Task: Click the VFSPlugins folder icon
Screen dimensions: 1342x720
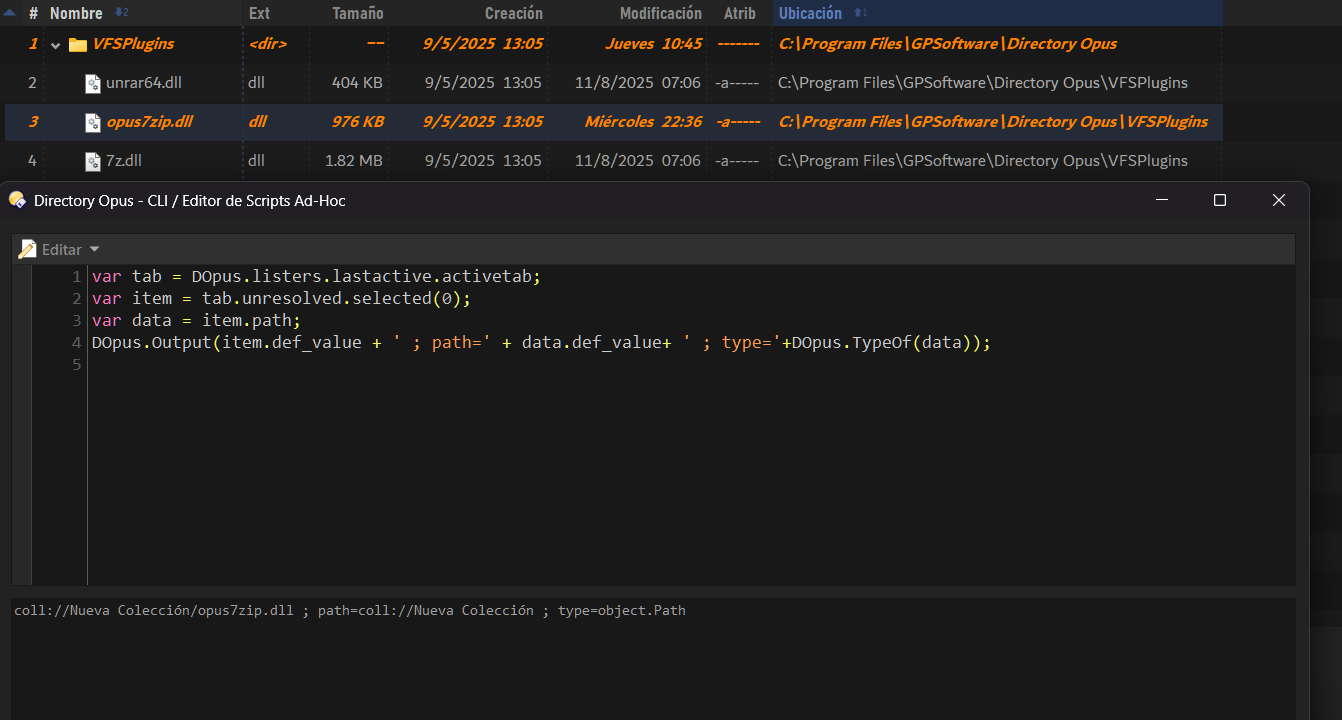Action: tap(77, 44)
